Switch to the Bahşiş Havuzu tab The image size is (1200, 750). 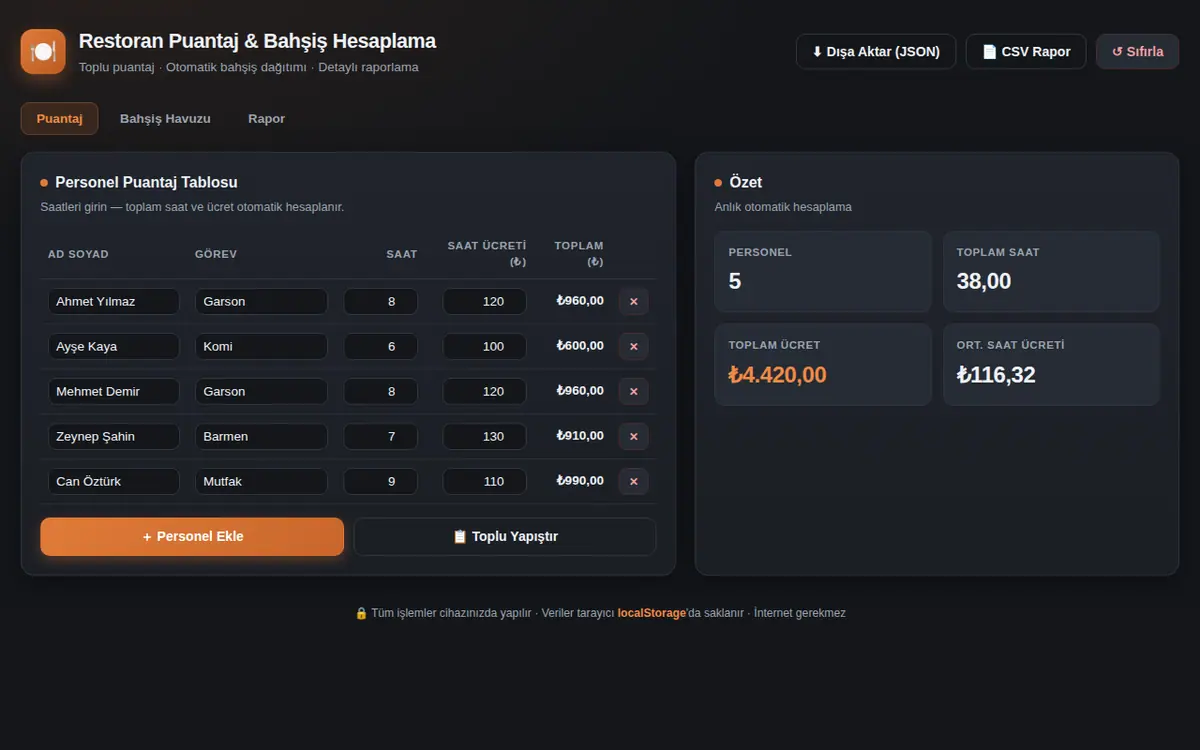pyautogui.click(x=165, y=118)
